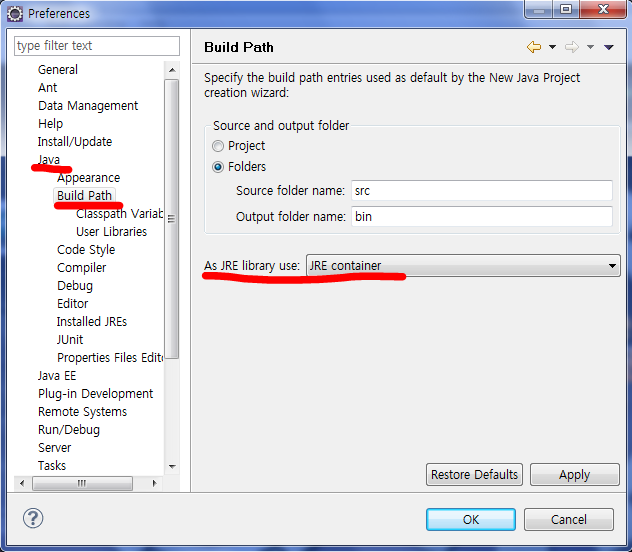The width and height of the screenshot is (632, 552).
Task: Click the horizontal scroll right arrow
Action: (x=154, y=483)
